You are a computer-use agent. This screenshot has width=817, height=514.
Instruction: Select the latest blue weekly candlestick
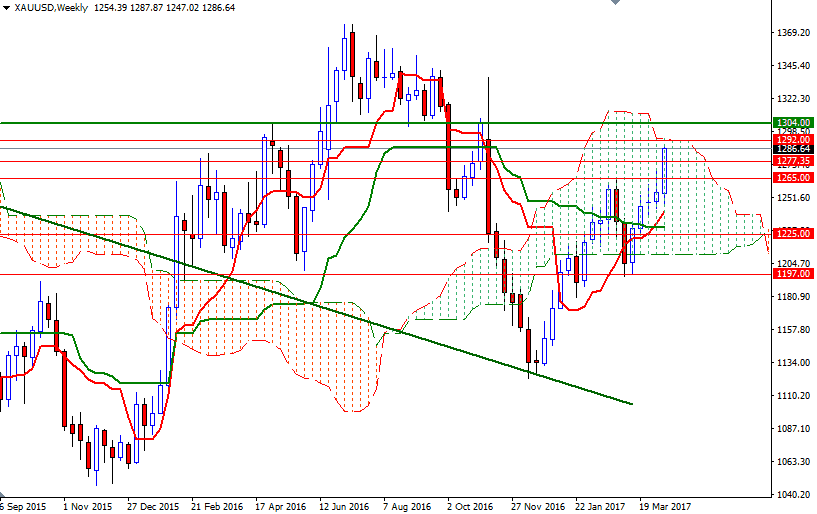(x=664, y=170)
